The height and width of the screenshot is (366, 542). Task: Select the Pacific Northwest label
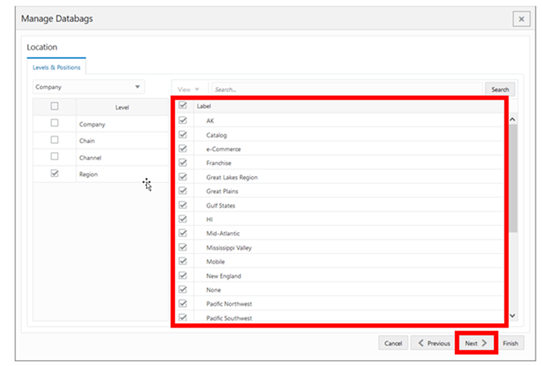[x=229, y=304]
